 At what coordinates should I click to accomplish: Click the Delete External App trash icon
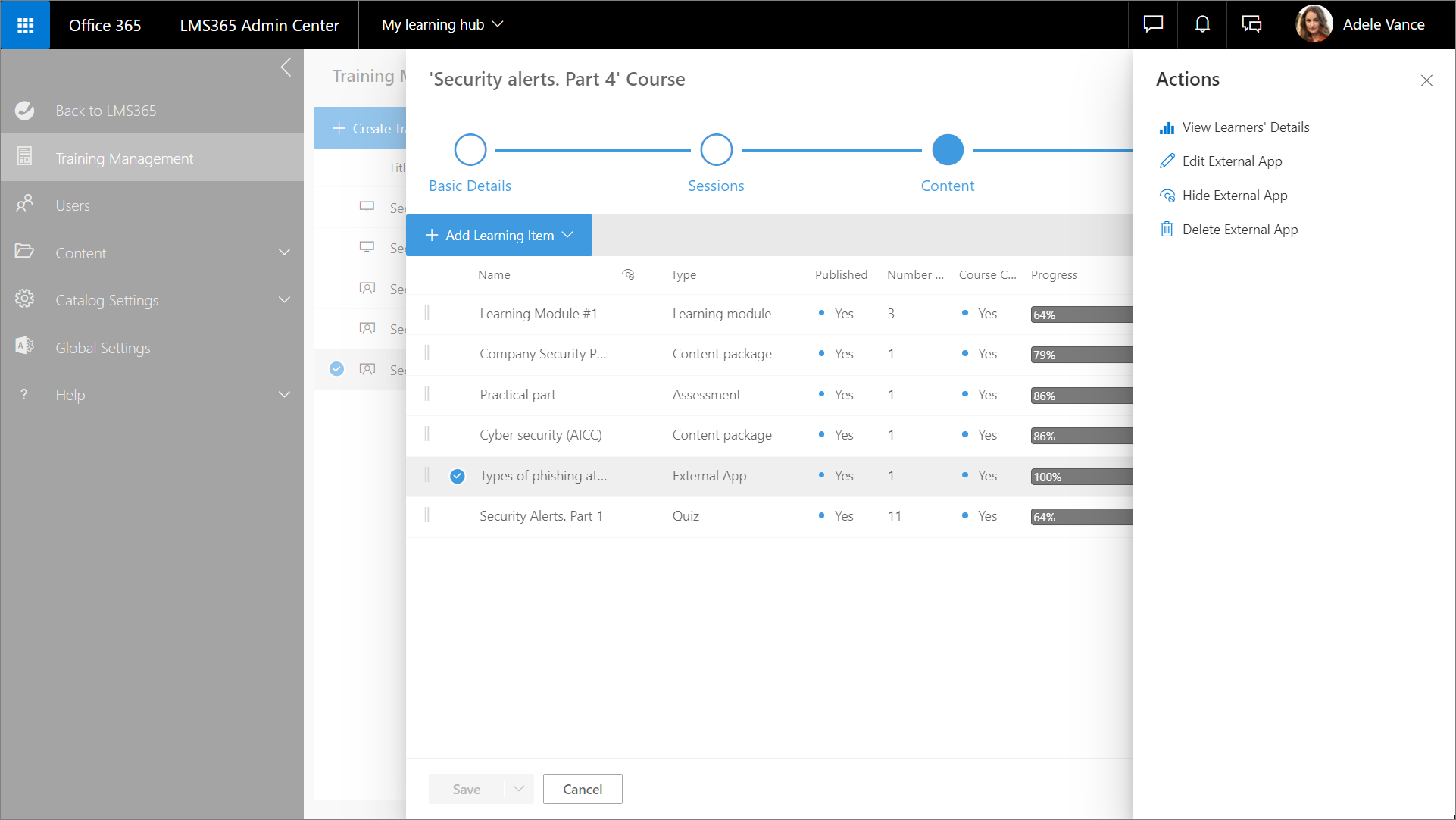[x=1167, y=230]
